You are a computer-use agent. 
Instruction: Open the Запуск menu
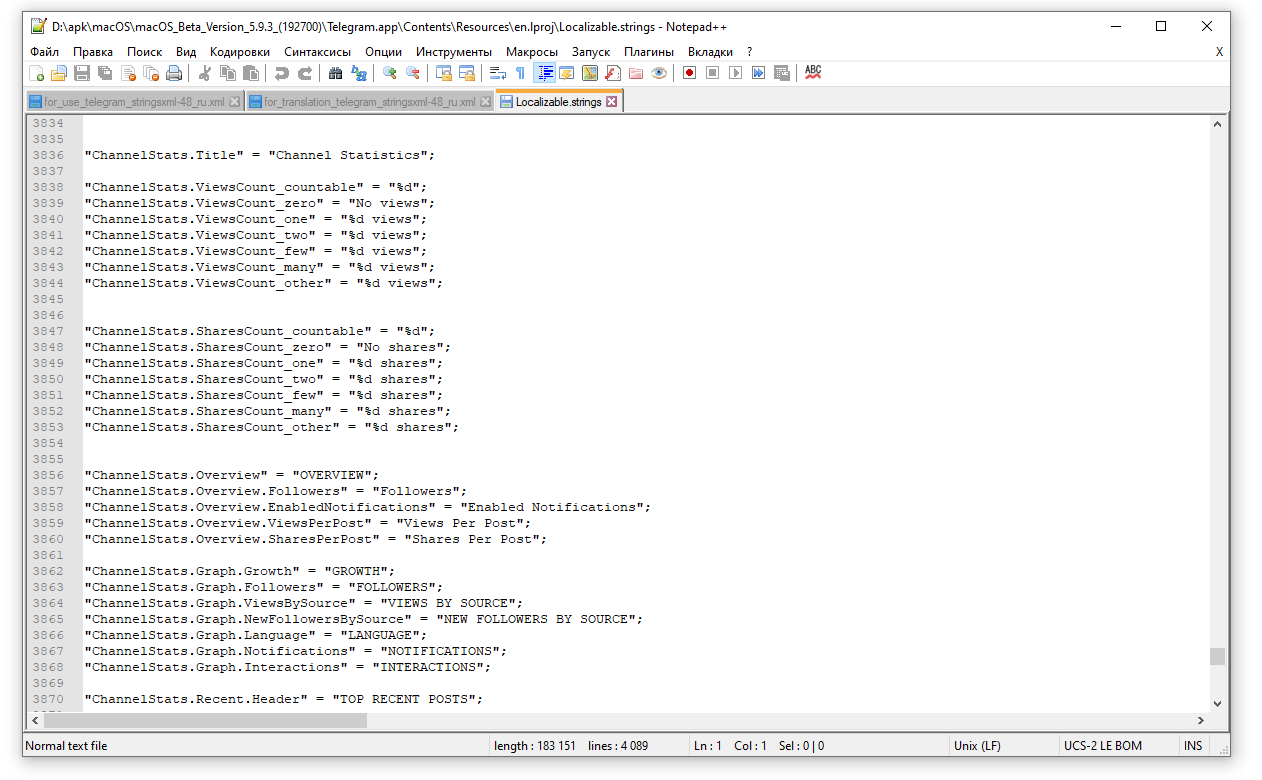tap(591, 52)
